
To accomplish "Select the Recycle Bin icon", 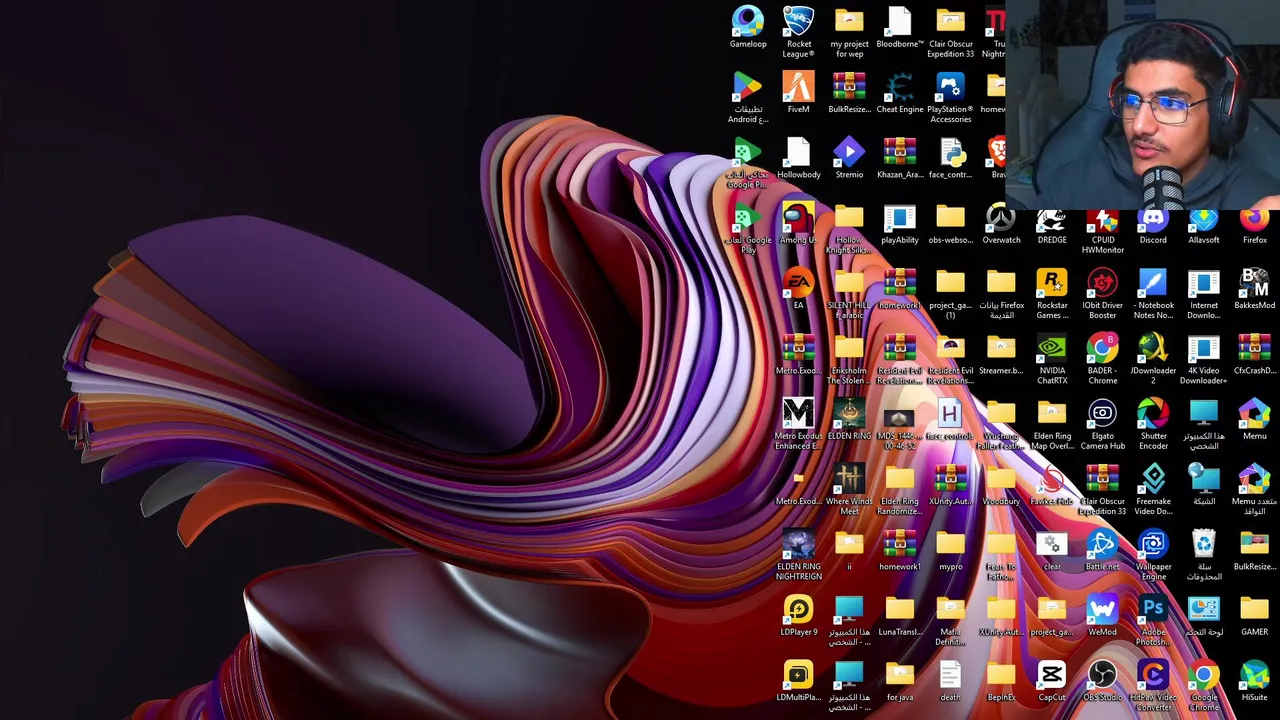I will (x=1204, y=555).
